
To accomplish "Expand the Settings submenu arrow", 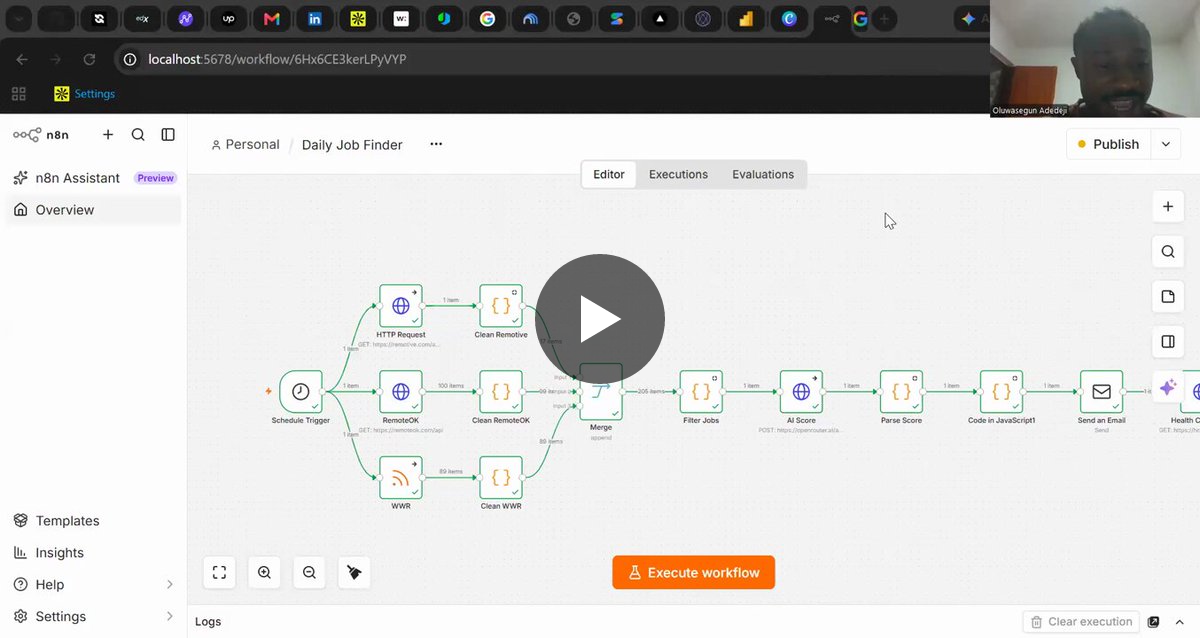I will point(169,617).
